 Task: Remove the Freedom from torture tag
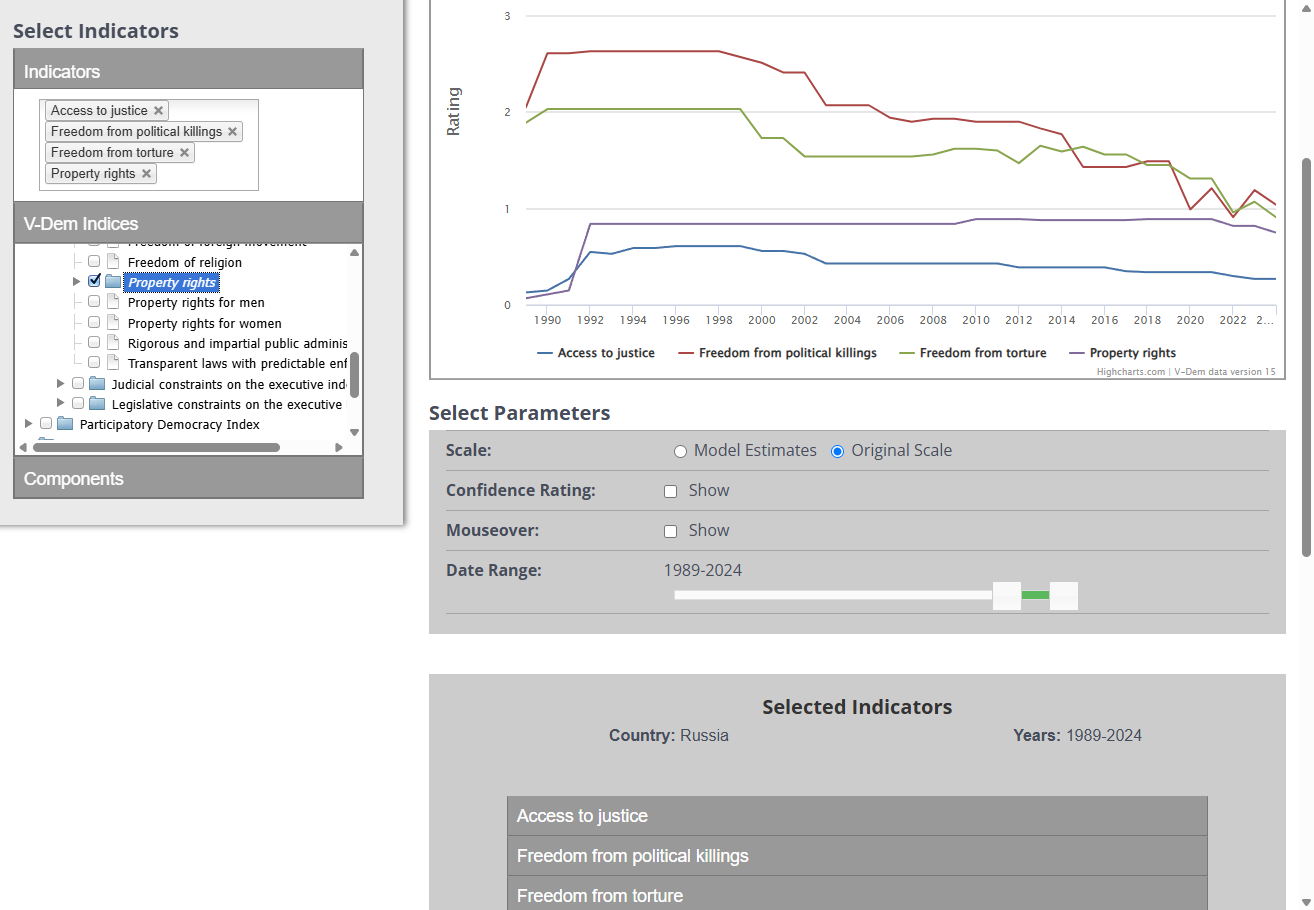tap(184, 153)
